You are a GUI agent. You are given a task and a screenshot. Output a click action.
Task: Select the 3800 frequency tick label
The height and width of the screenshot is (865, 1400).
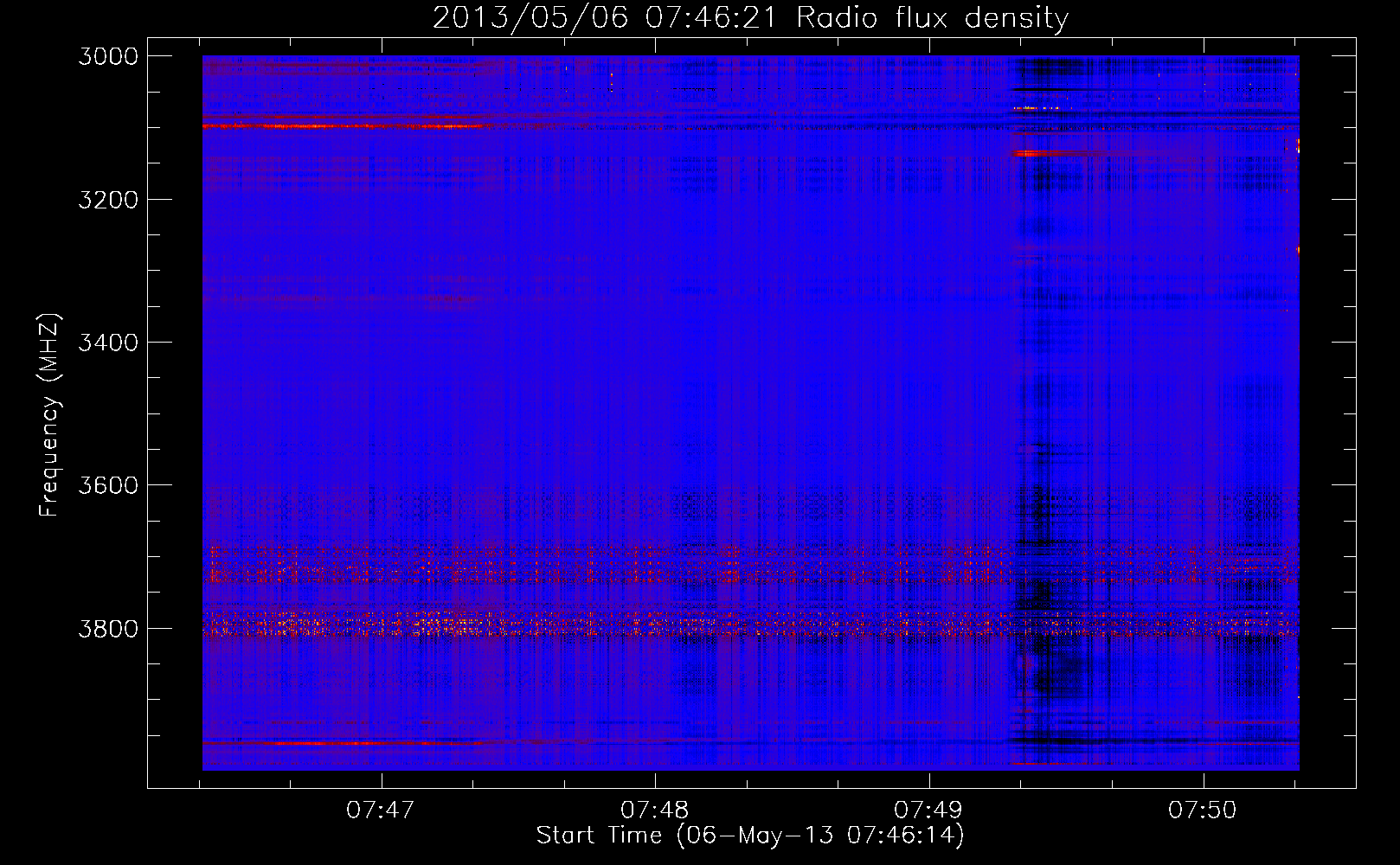click(108, 629)
